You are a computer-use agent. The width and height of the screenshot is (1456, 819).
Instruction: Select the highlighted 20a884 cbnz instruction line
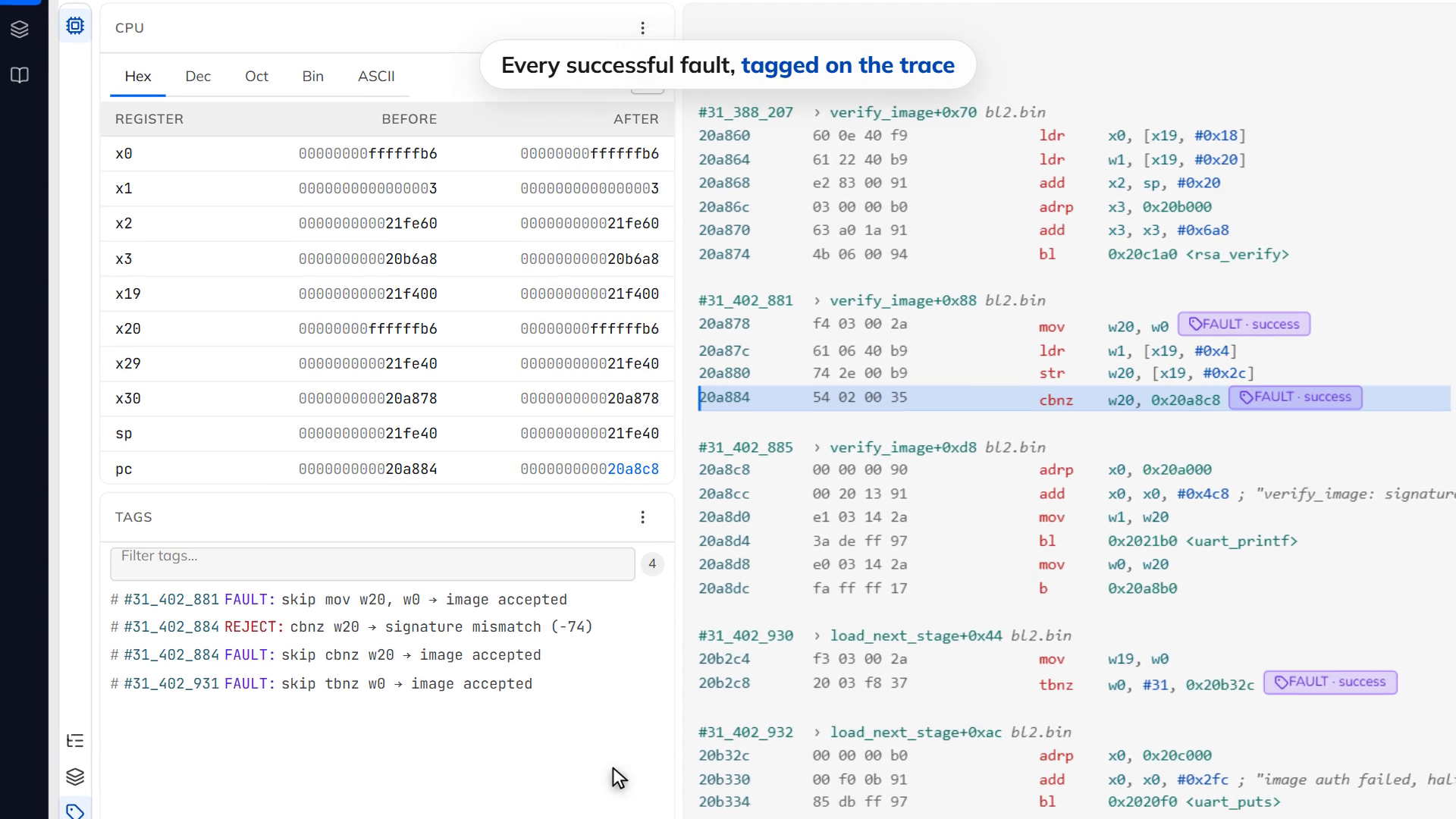pyautogui.click(x=1074, y=398)
